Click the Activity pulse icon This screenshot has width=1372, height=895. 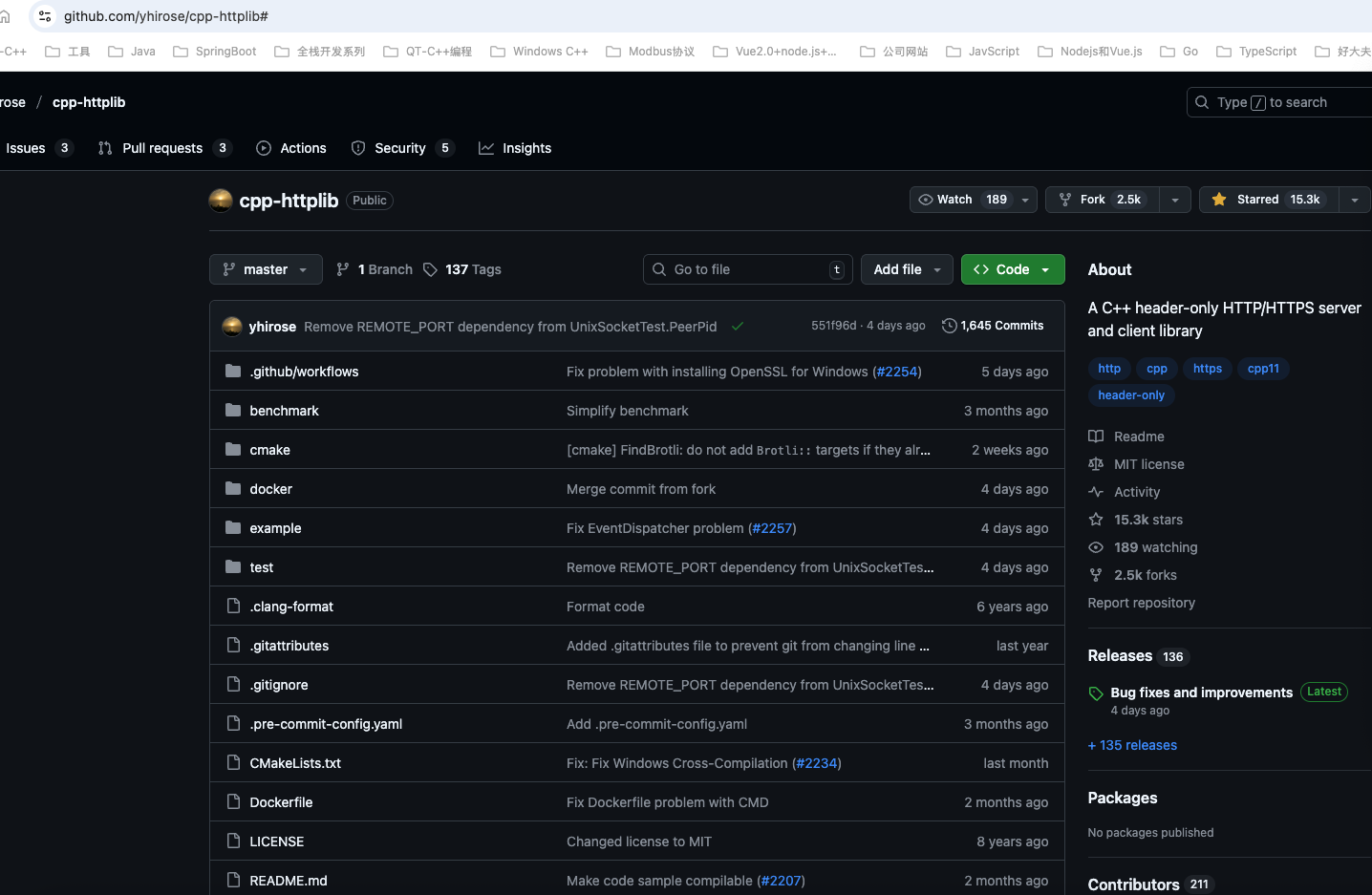point(1096,492)
